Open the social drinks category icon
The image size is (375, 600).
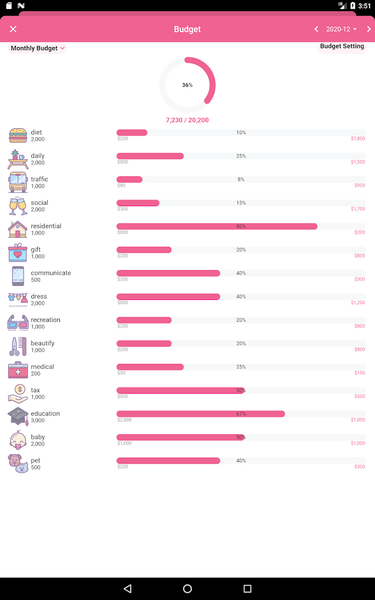point(18,206)
